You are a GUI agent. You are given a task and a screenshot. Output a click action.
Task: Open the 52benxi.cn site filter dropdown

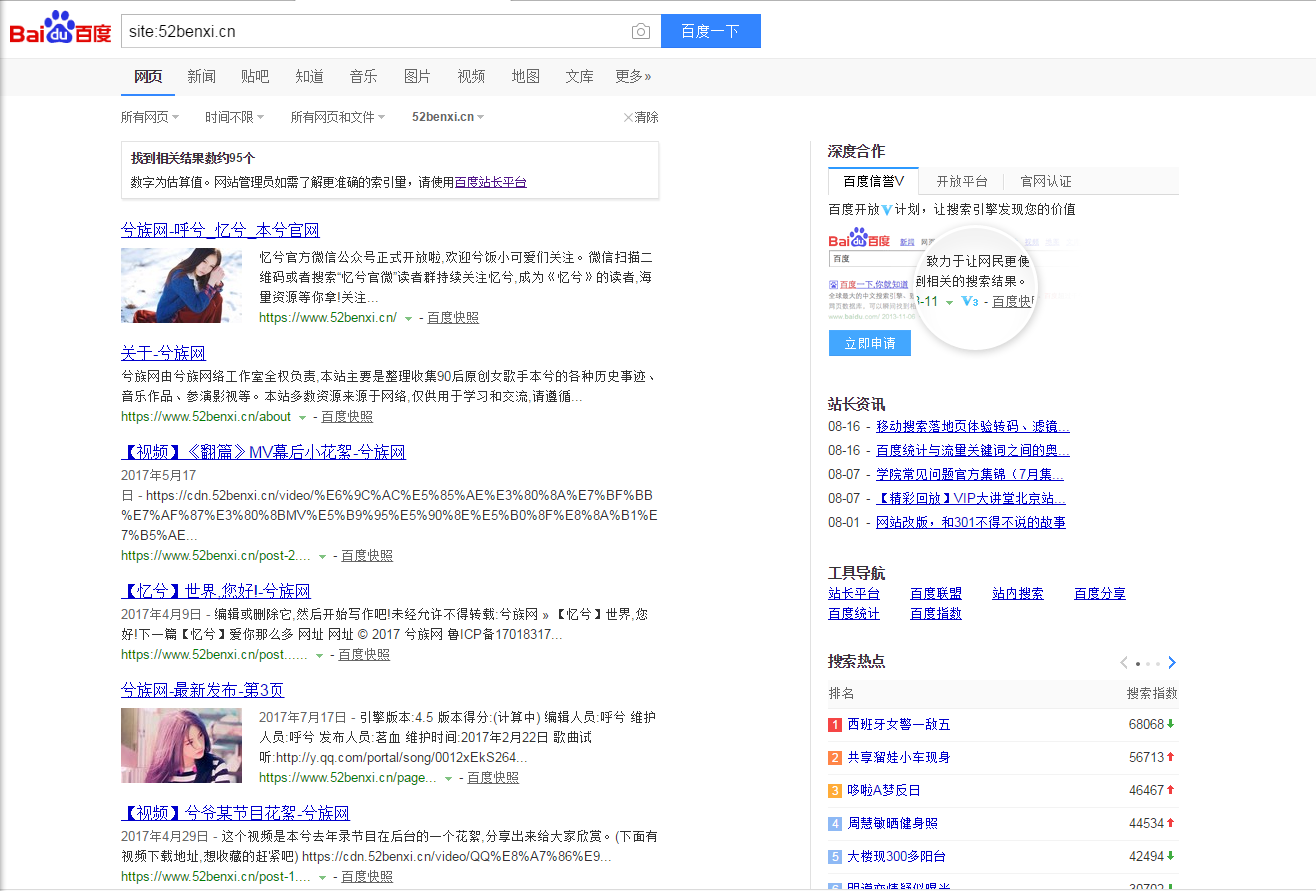click(x=448, y=117)
